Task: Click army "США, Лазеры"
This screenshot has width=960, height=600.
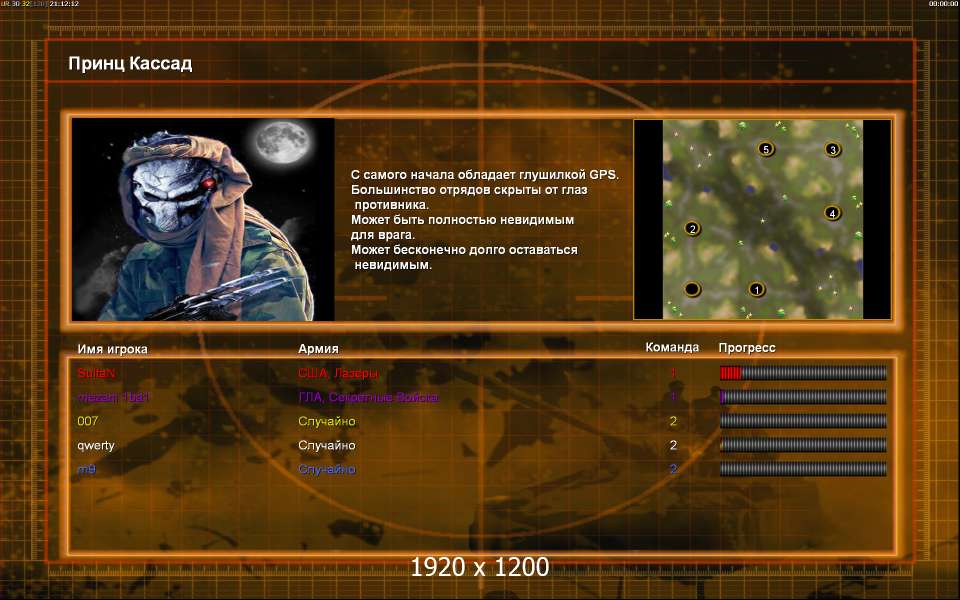Action: [x=339, y=373]
